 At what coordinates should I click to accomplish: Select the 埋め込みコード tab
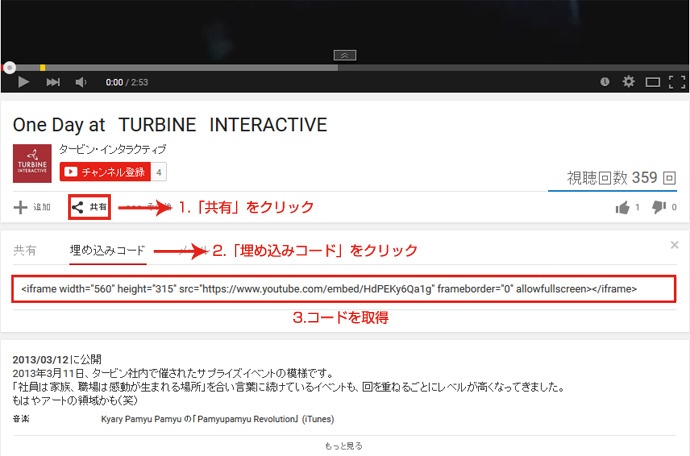108,250
